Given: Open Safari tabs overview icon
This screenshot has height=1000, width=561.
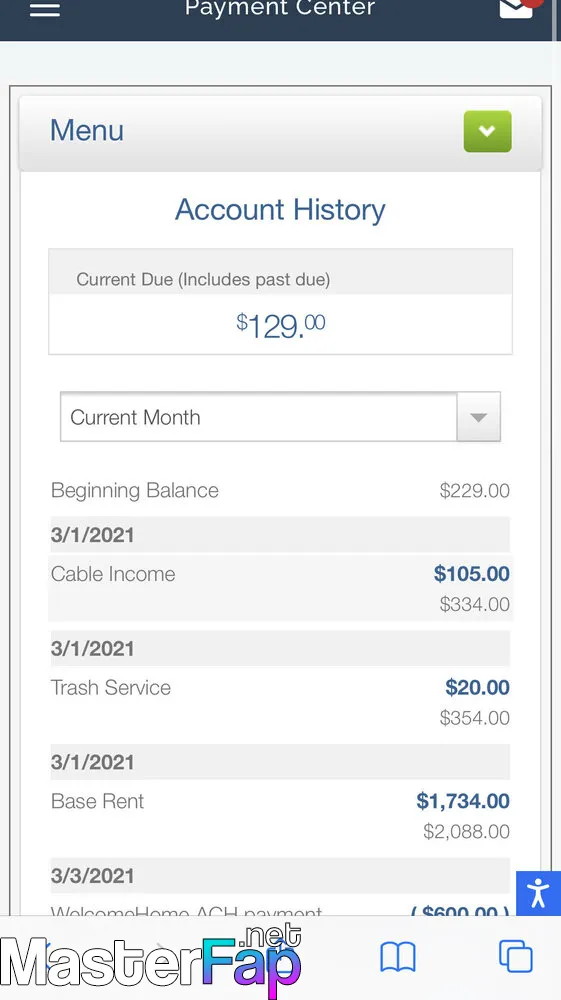Looking at the screenshot, I should coord(515,957).
